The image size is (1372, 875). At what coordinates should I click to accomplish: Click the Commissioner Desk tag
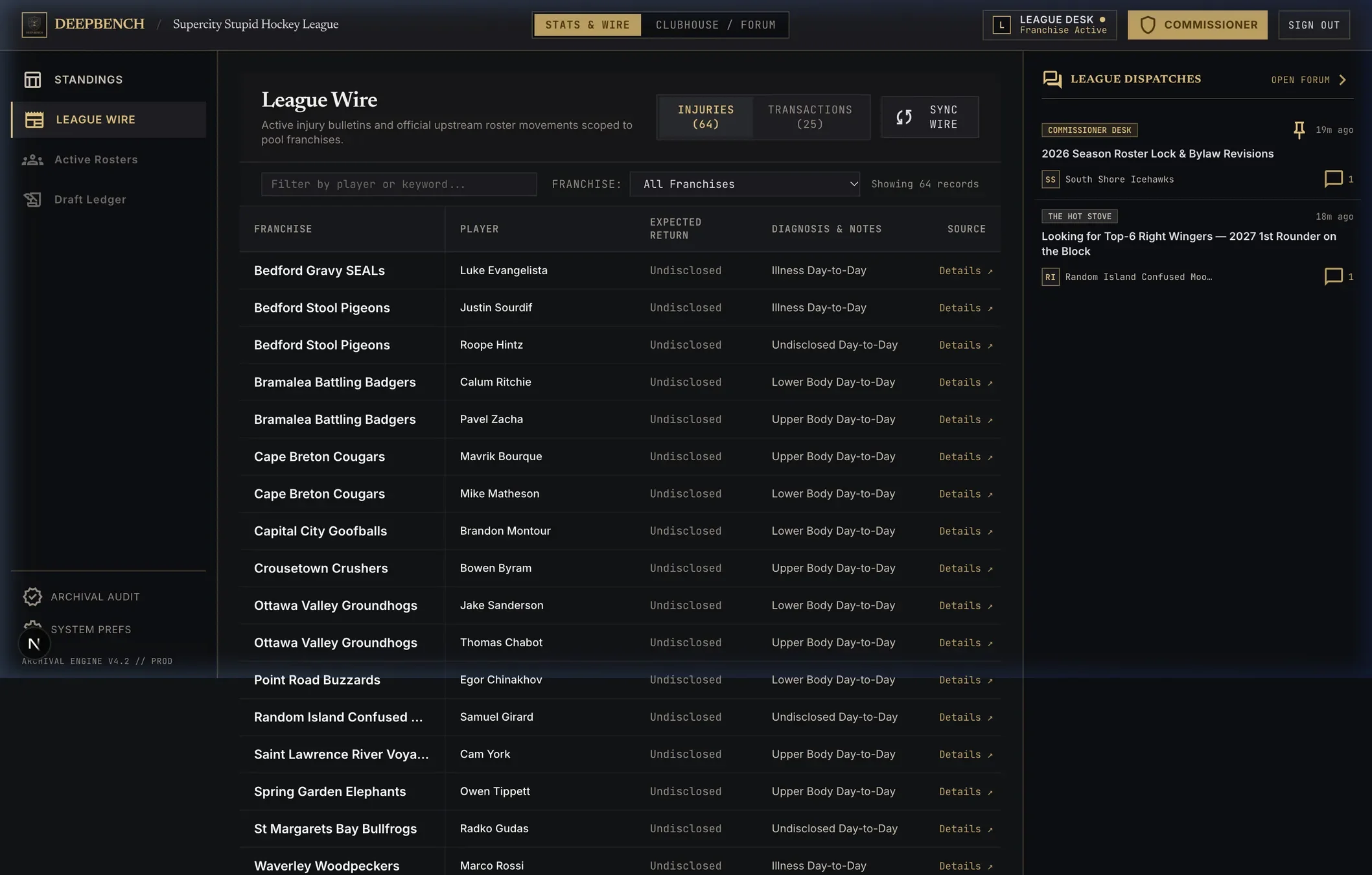1089,130
